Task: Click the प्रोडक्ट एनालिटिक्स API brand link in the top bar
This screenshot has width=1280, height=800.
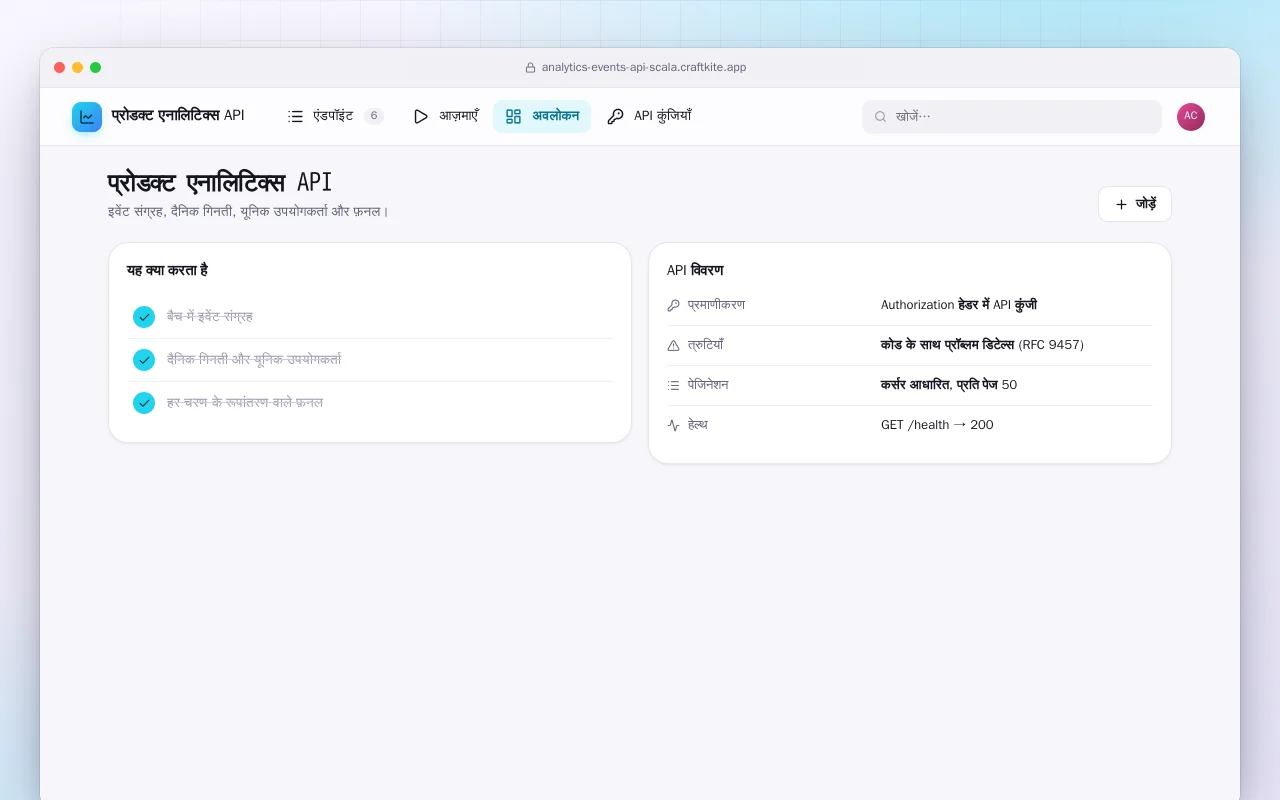Action: pos(158,117)
